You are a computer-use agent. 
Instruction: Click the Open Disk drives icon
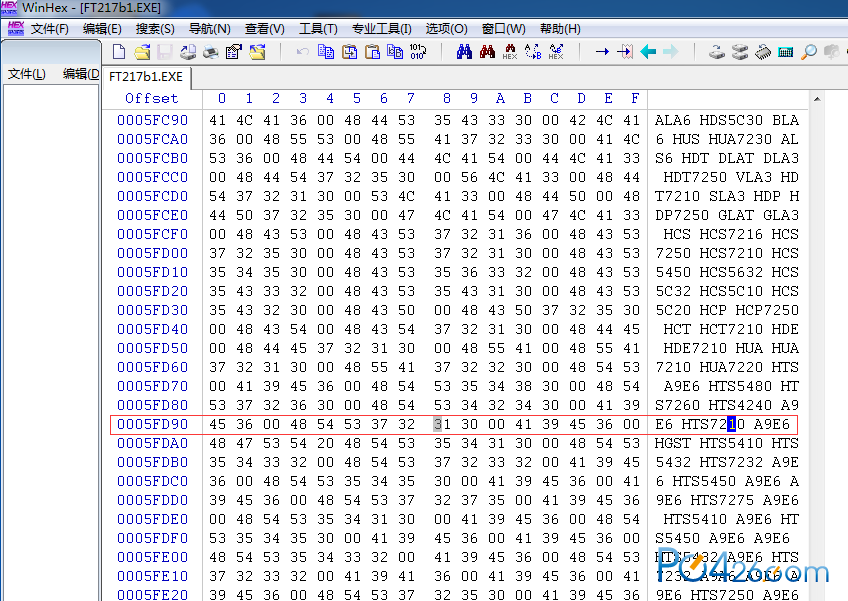(x=740, y=52)
